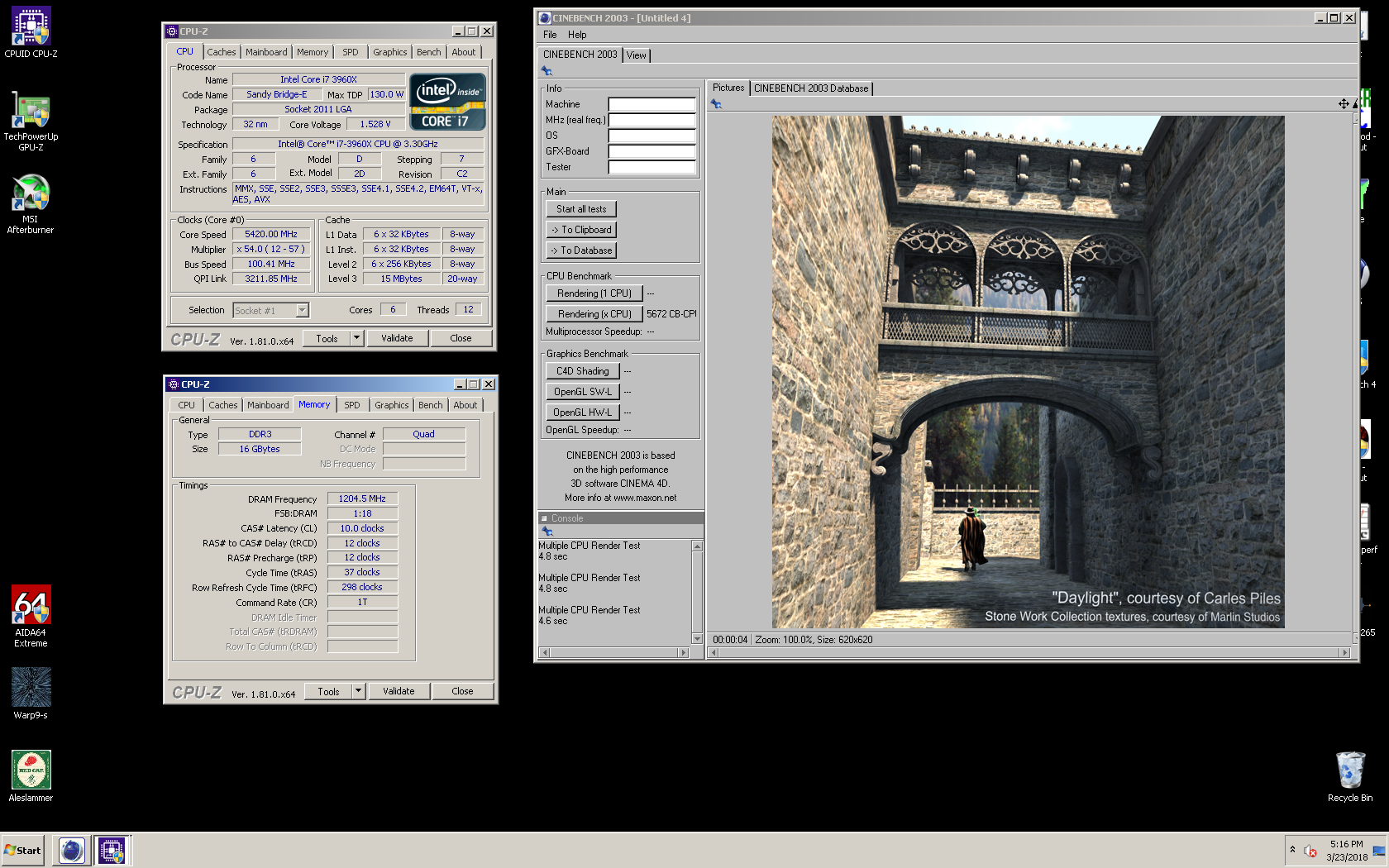Run Rendering (x CPU) benchmark
The height and width of the screenshot is (868, 1389).
594,314
